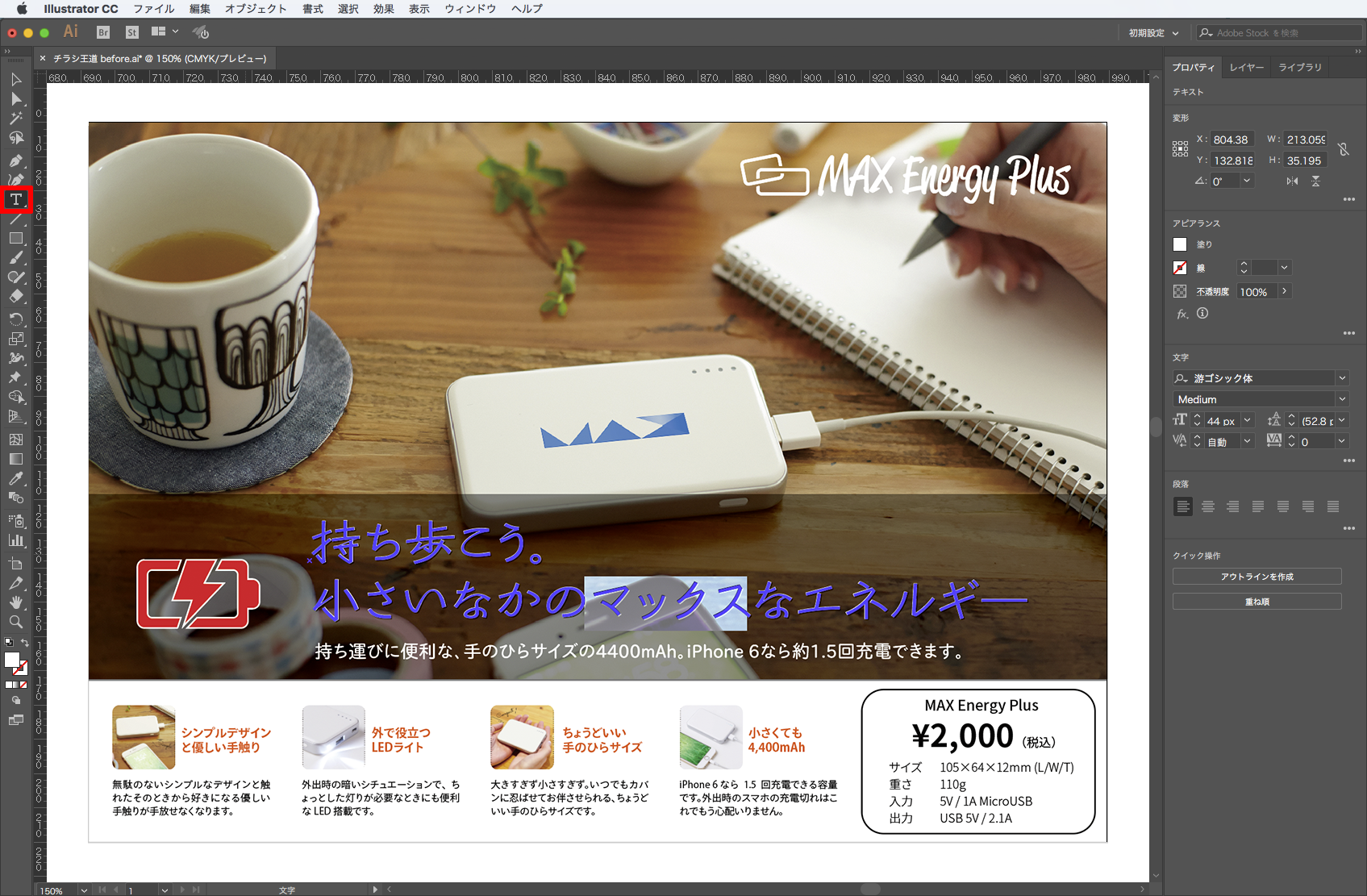Open the stroke weight dropdown
This screenshot has height=896, width=1367.
click(x=1285, y=268)
